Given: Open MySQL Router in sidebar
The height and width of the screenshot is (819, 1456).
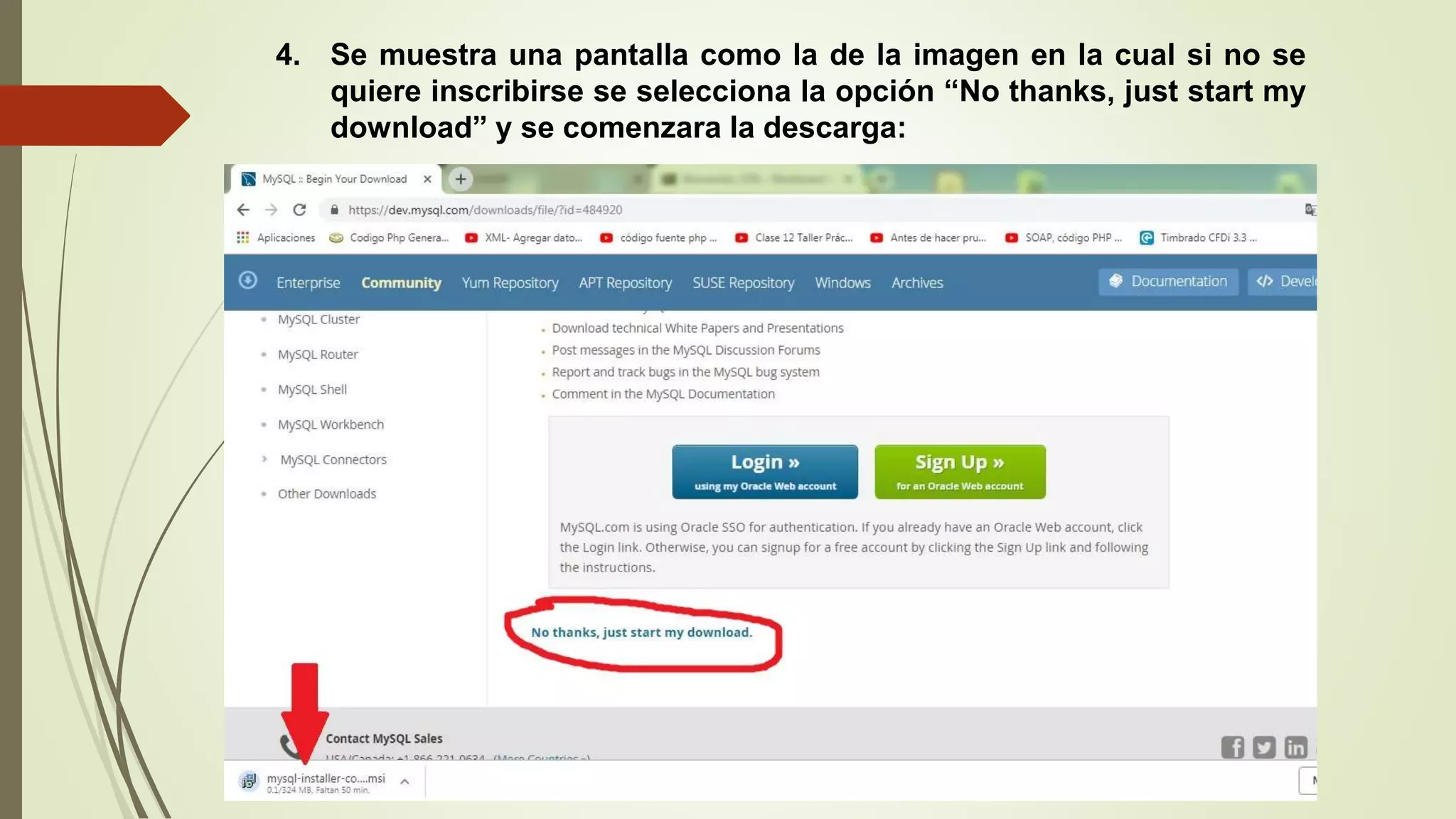Looking at the screenshot, I should click(x=318, y=354).
